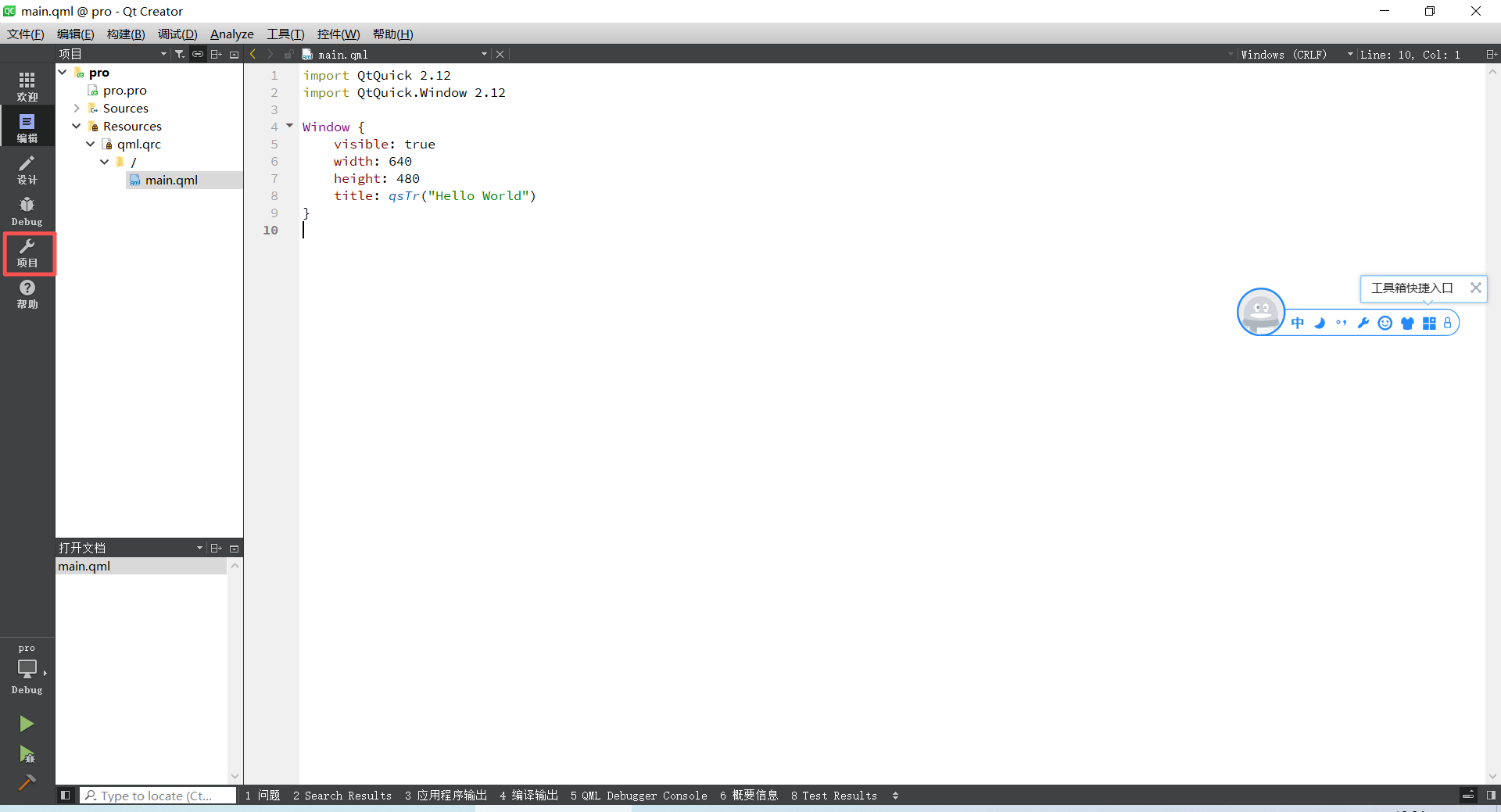Toggle the left sidebar visibility
The image size is (1501, 812).
[x=66, y=795]
